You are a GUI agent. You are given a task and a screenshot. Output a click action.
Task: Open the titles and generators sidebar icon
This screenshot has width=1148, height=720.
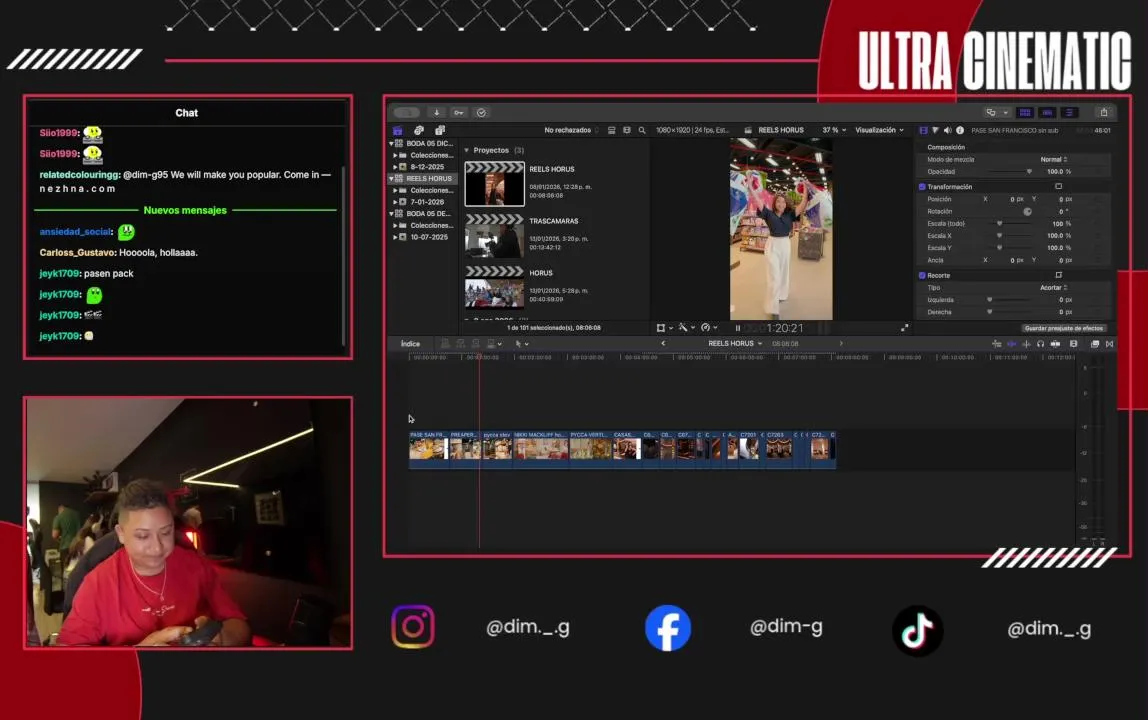click(440, 130)
